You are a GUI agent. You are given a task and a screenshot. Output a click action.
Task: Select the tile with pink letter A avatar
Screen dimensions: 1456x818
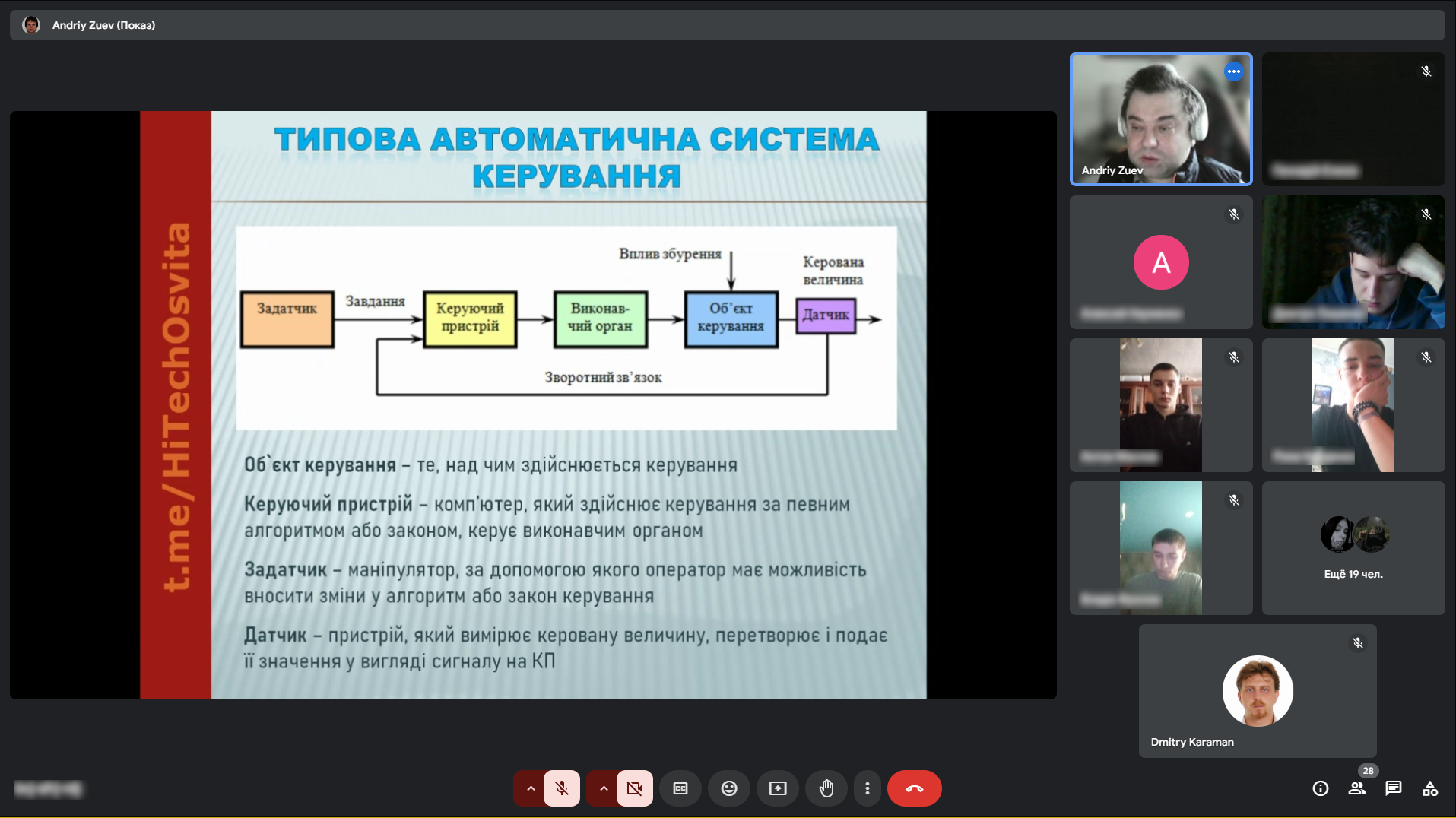[1161, 262]
